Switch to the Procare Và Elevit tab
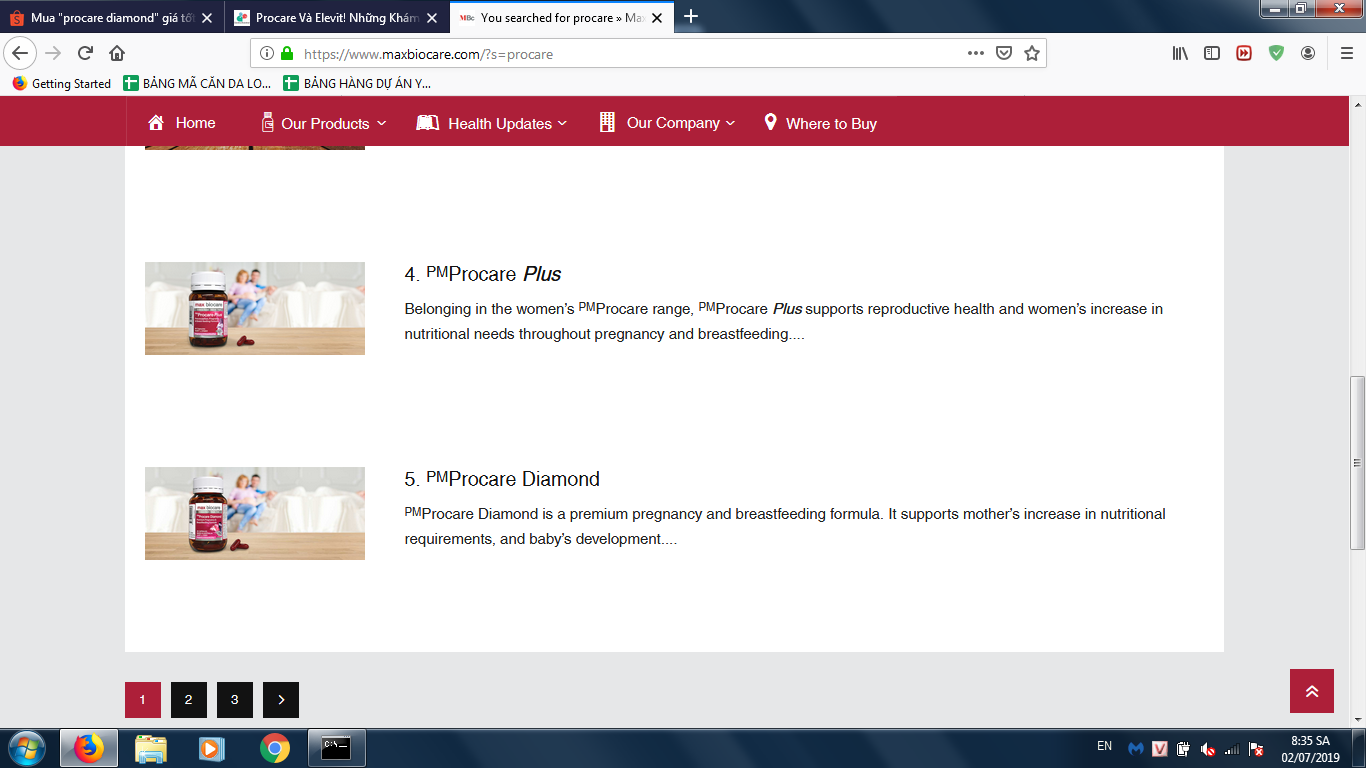The height and width of the screenshot is (768, 1366). click(x=335, y=17)
